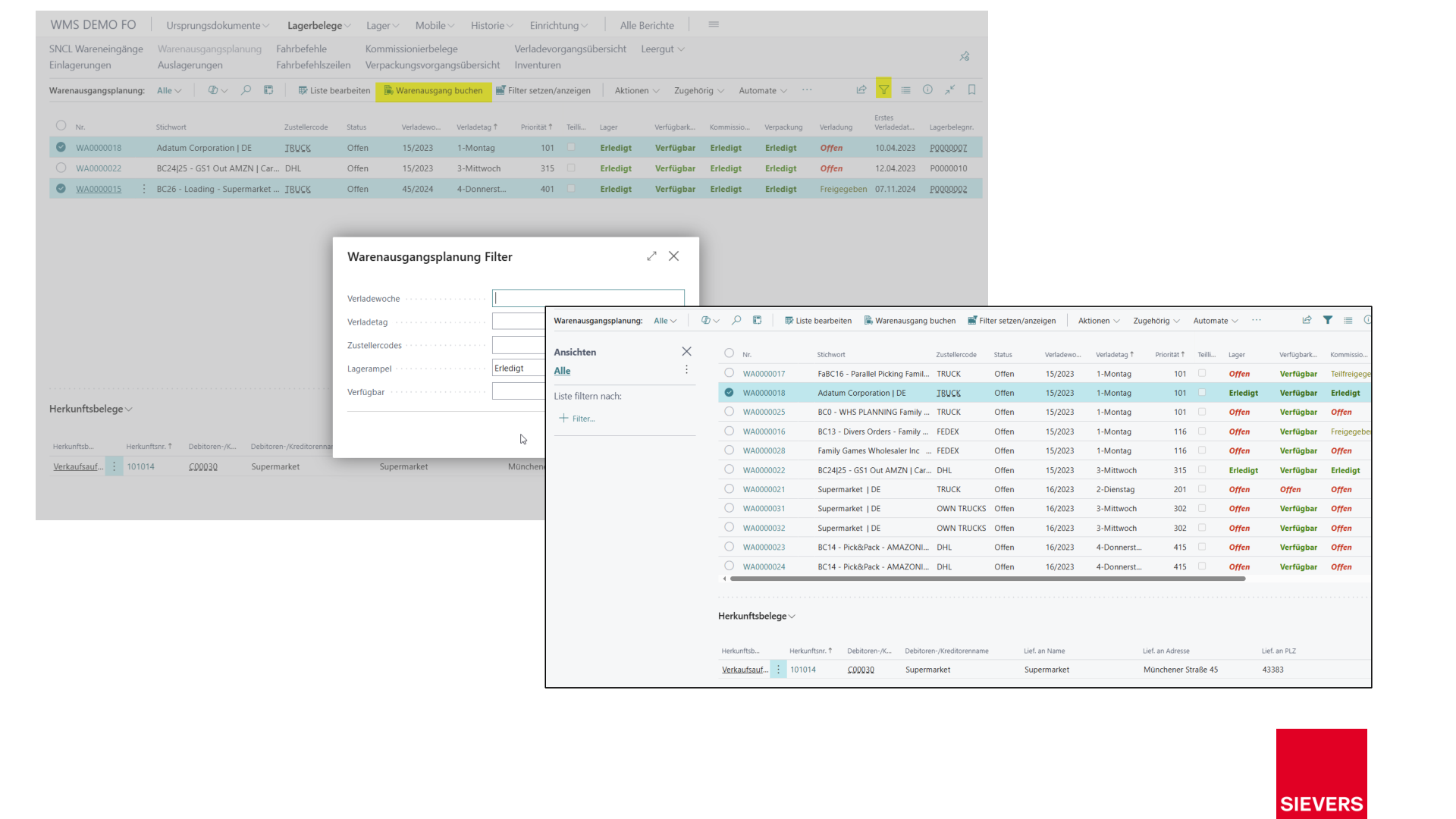Screen dimensions: 1456x819
Task: Focus the Verladewoche filter field
Action: [588, 298]
